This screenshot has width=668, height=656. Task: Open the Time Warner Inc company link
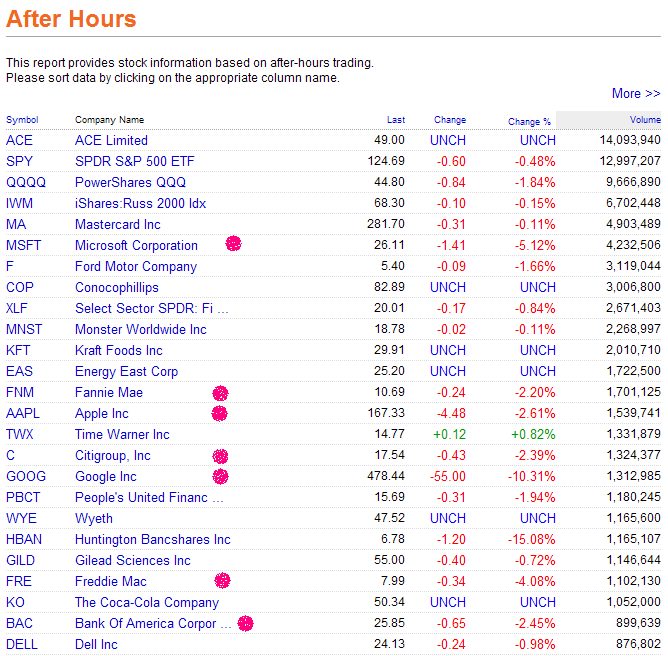click(122, 434)
